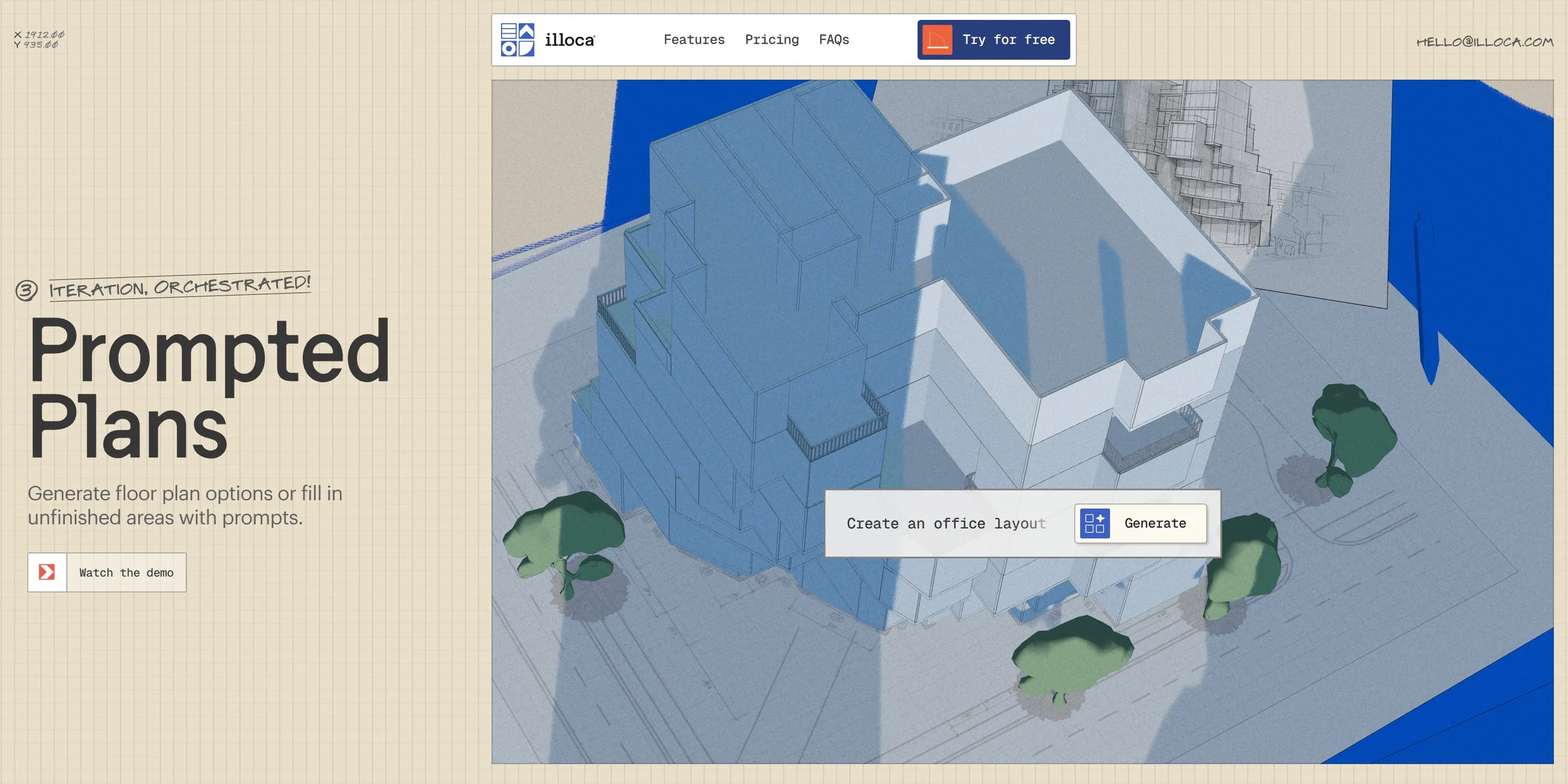Click the circled number 3 marker
The height and width of the screenshot is (784, 1568).
(26, 291)
